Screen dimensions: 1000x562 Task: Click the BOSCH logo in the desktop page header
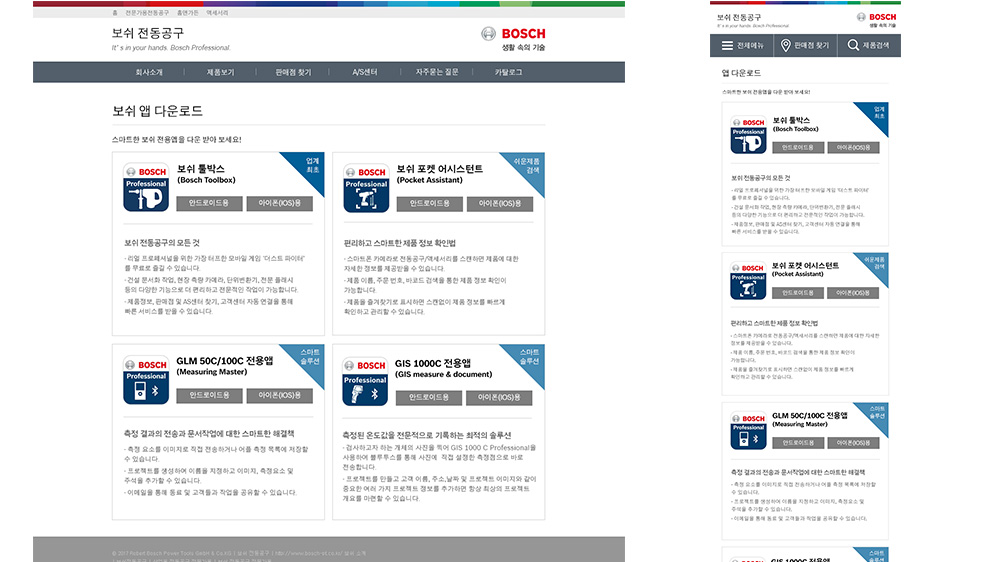click(x=513, y=33)
